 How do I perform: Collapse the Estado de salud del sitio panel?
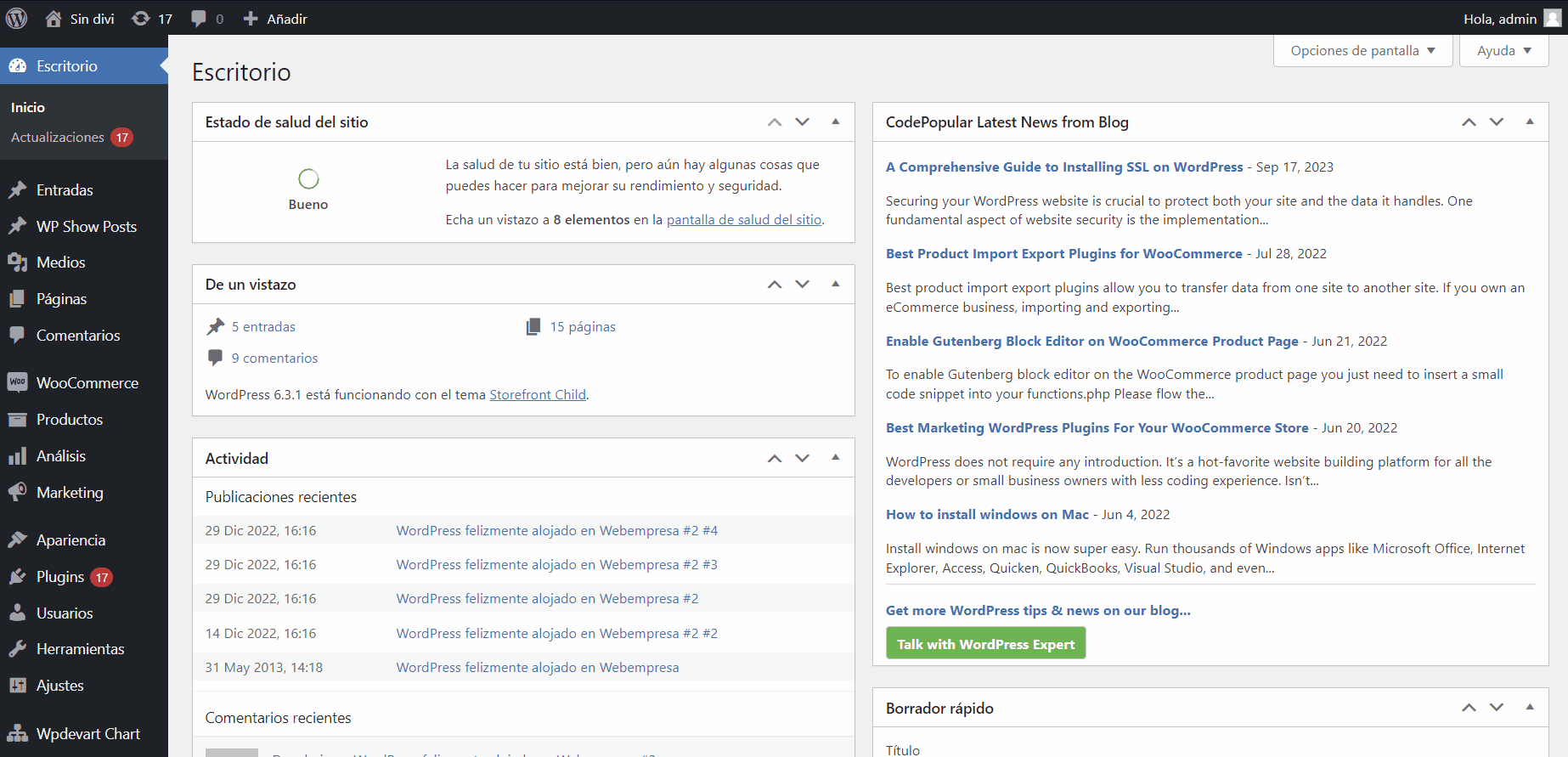point(835,122)
